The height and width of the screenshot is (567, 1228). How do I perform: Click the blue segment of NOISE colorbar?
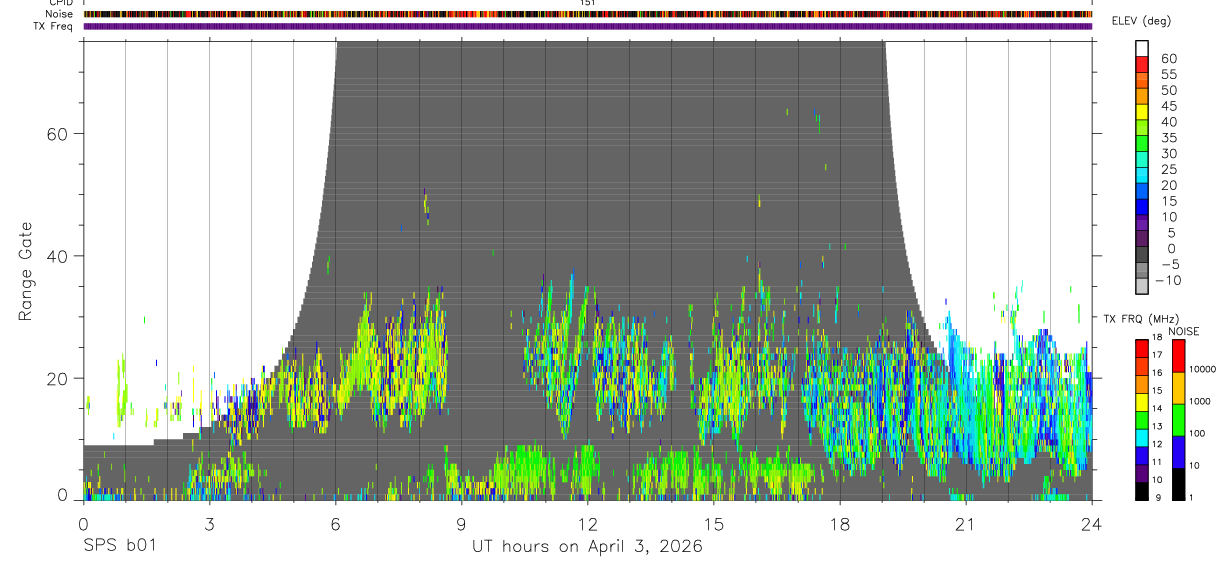1177,451
